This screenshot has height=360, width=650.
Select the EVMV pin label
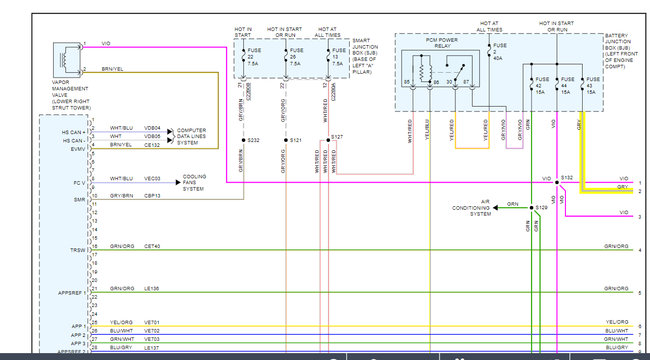[78, 149]
